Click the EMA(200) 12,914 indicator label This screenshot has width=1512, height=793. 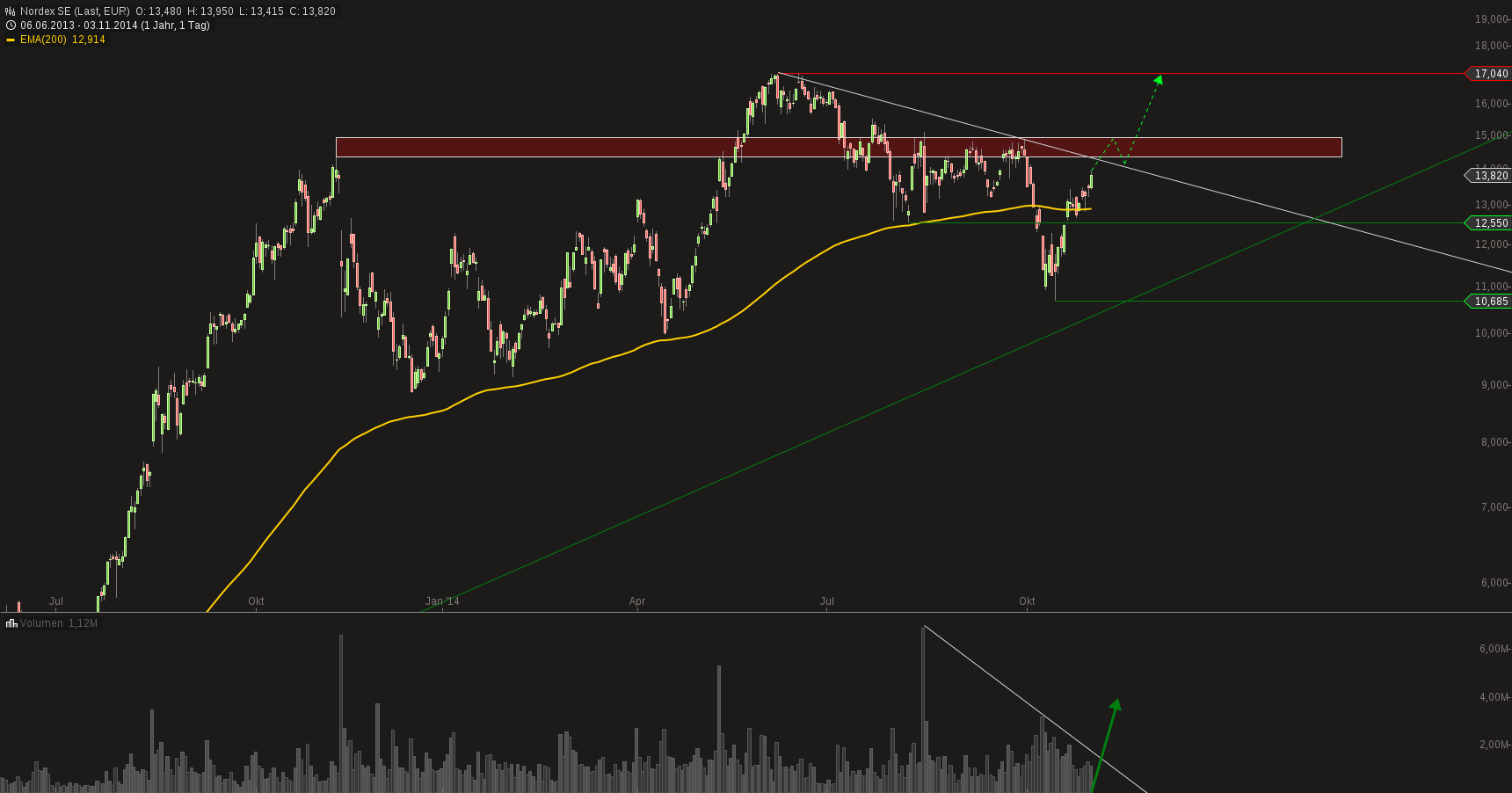(x=62, y=40)
